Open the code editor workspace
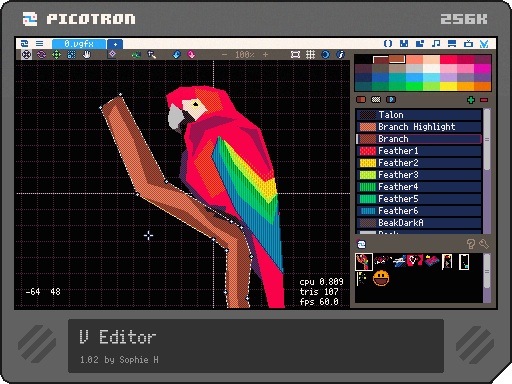 tap(388, 44)
